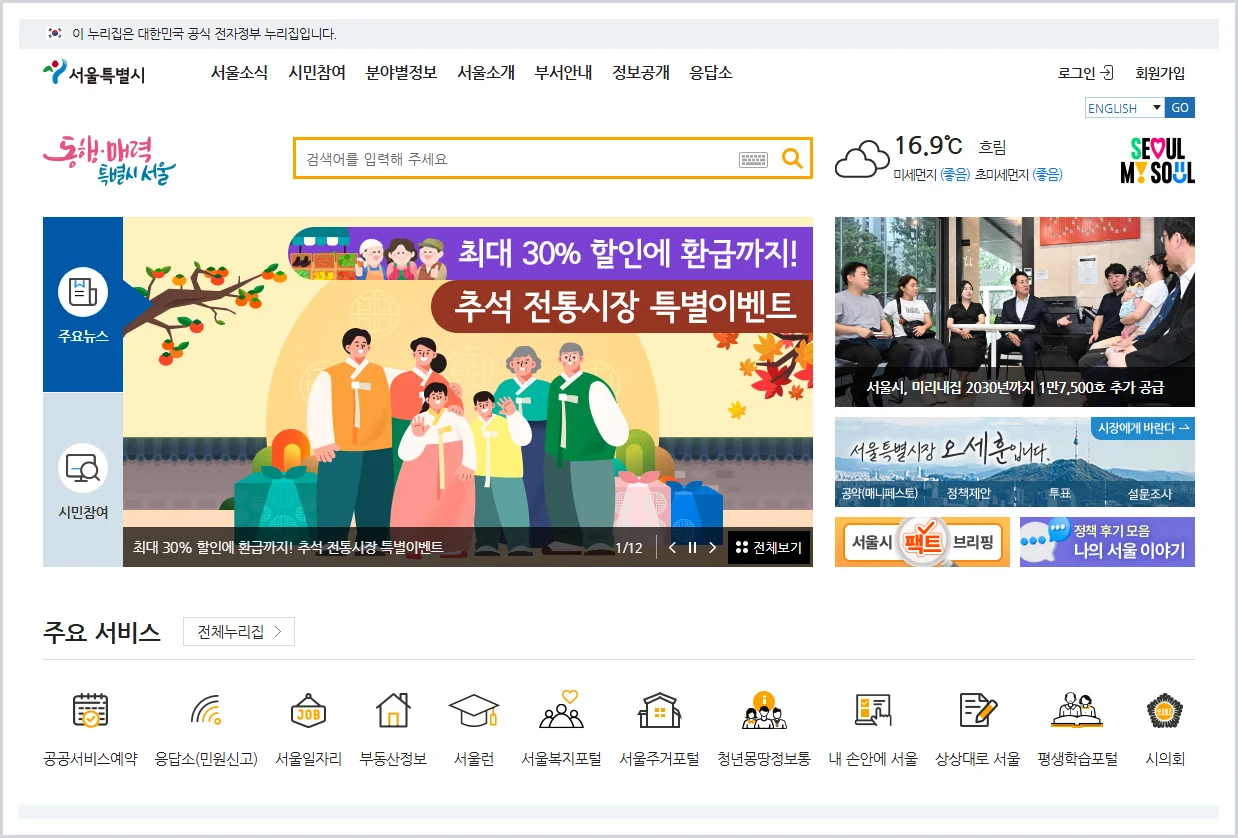Click the 공약(매니페스토) link
The width and height of the screenshot is (1238, 838).
click(x=880, y=494)
